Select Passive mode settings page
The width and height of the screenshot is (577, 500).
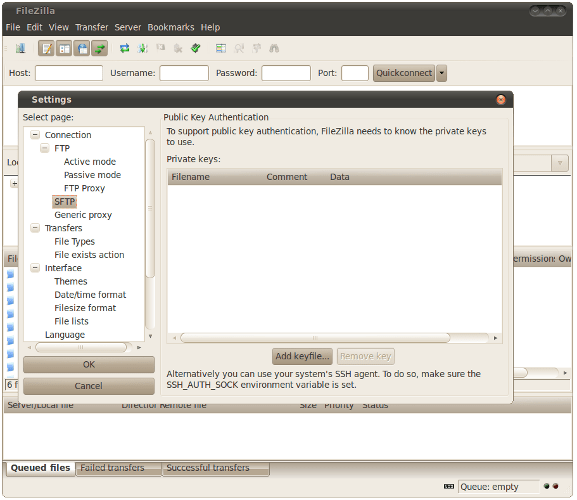92,175
